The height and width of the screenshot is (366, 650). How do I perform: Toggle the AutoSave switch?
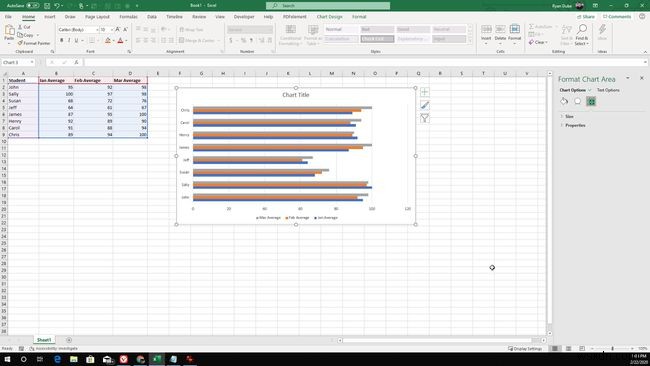(33, 6)
